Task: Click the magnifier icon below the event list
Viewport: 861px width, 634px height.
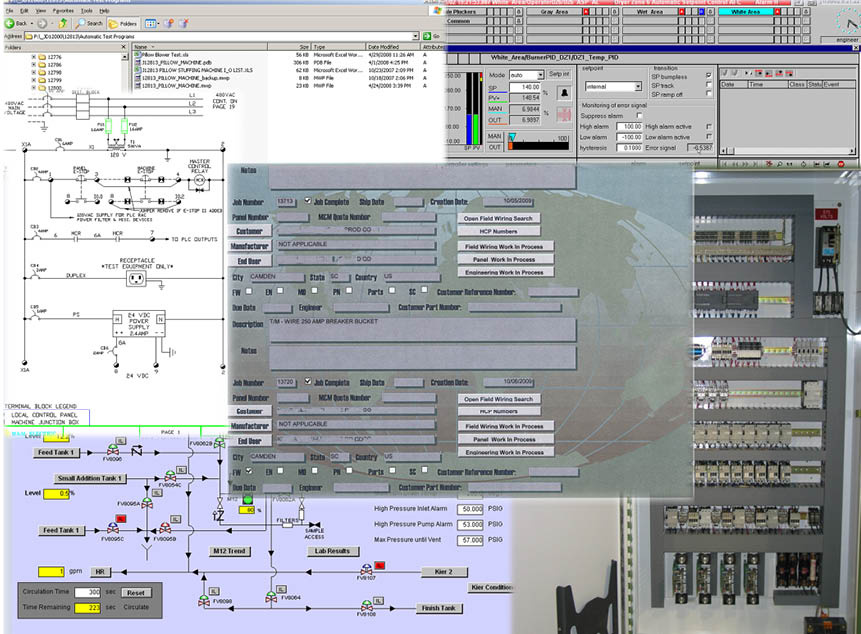Action: [779, 164]
